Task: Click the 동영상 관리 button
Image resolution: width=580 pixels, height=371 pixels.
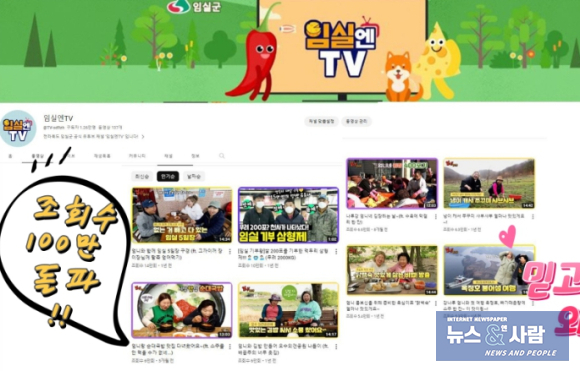Action: (x=356, y=121)
